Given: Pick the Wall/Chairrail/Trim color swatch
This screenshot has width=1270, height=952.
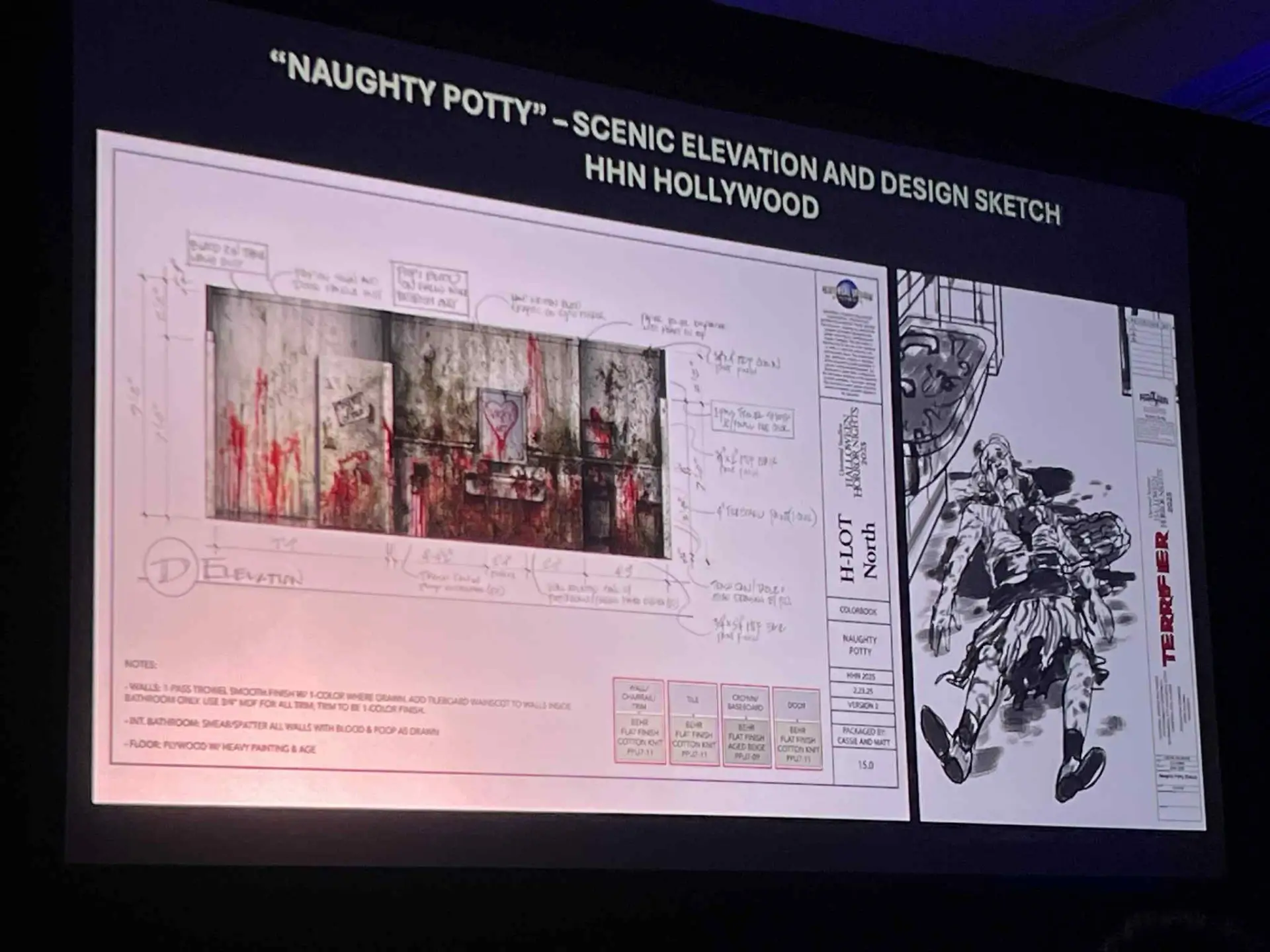Looking at the screenshot, I should tap(639, 721).
